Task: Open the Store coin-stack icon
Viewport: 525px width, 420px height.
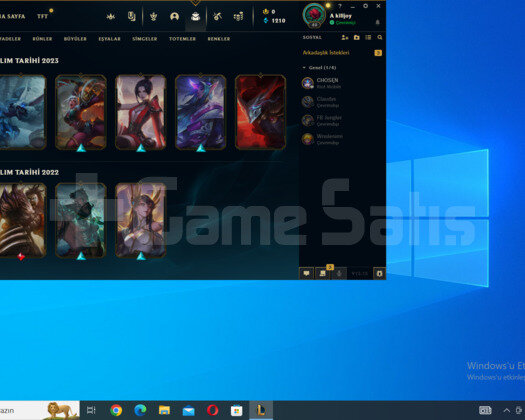Action: coord(238,16)
